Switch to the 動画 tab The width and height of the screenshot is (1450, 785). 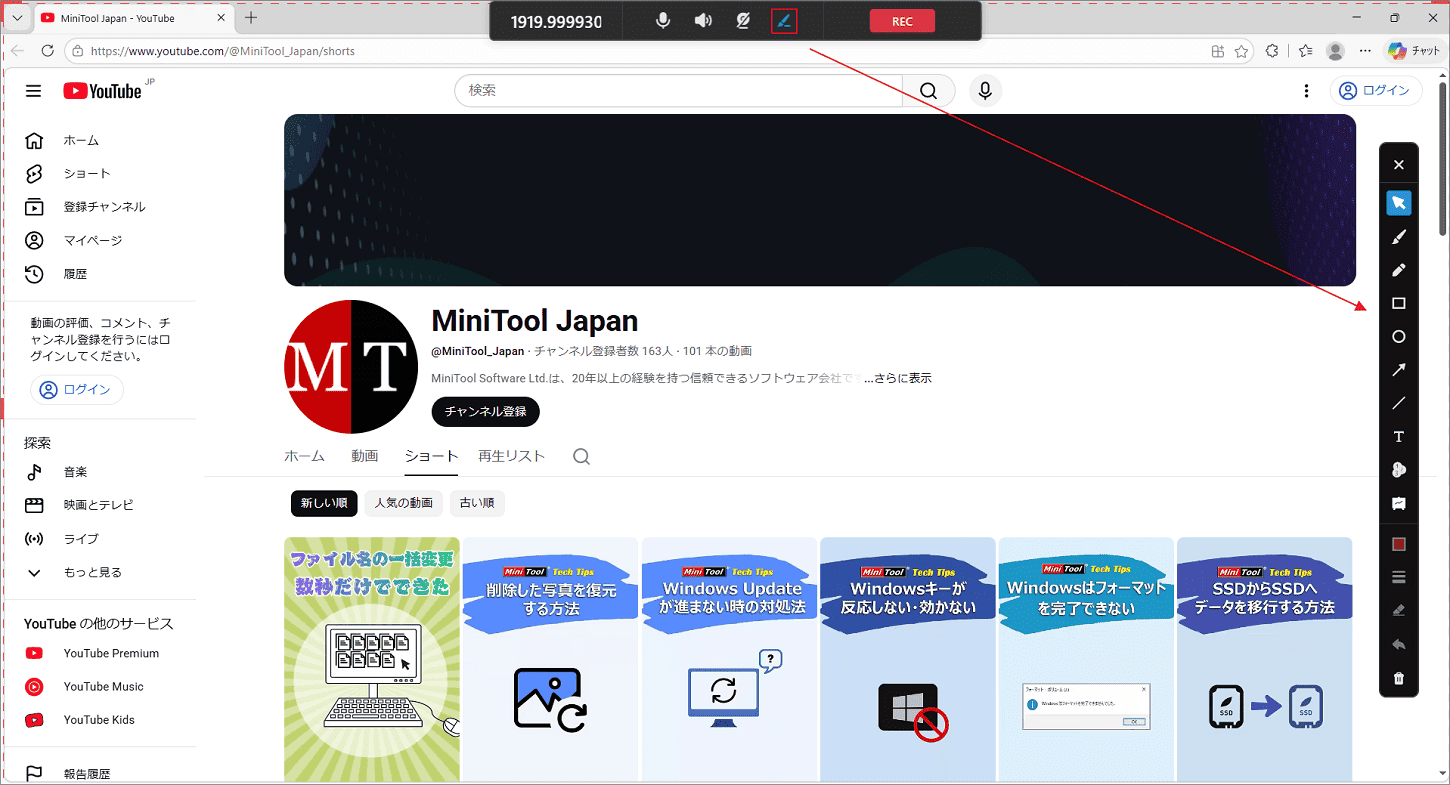coord(364,455)
